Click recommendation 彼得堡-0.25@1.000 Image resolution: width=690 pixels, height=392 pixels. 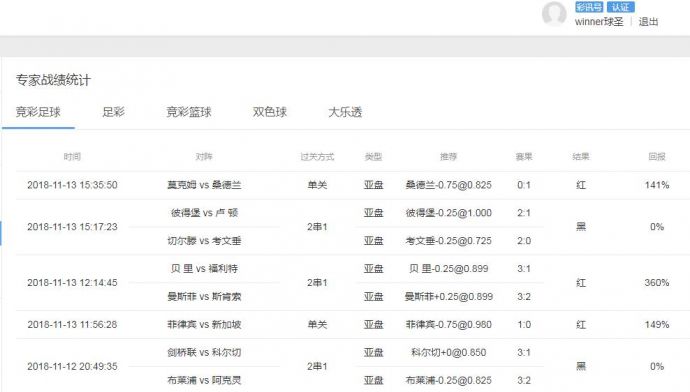point(448,213)
